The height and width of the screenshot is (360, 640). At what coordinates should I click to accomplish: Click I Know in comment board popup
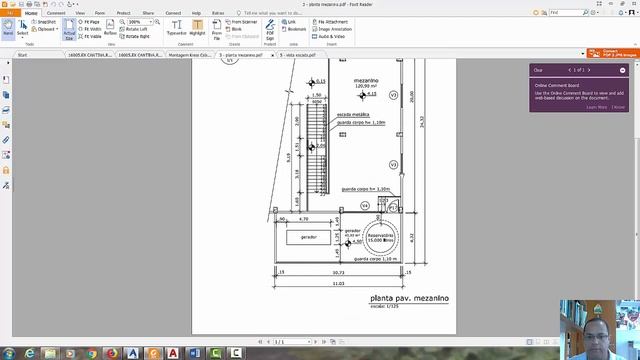point(618,107)
